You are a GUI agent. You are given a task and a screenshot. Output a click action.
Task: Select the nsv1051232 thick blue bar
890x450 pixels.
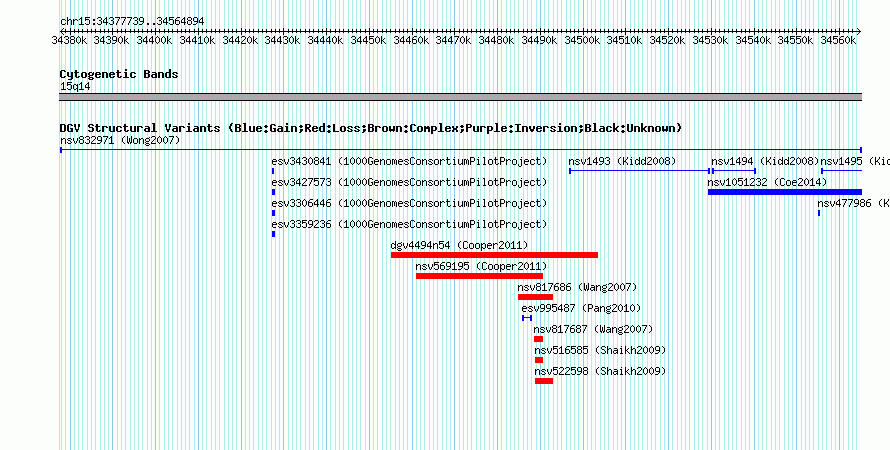click(785, 192)
